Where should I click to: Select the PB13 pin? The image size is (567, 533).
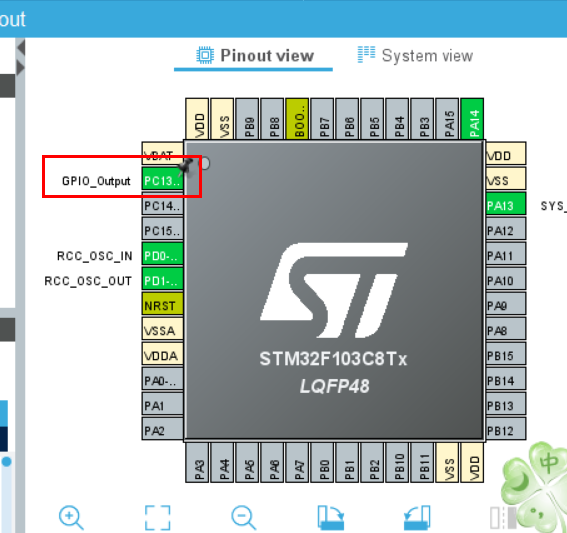(506, 405)
